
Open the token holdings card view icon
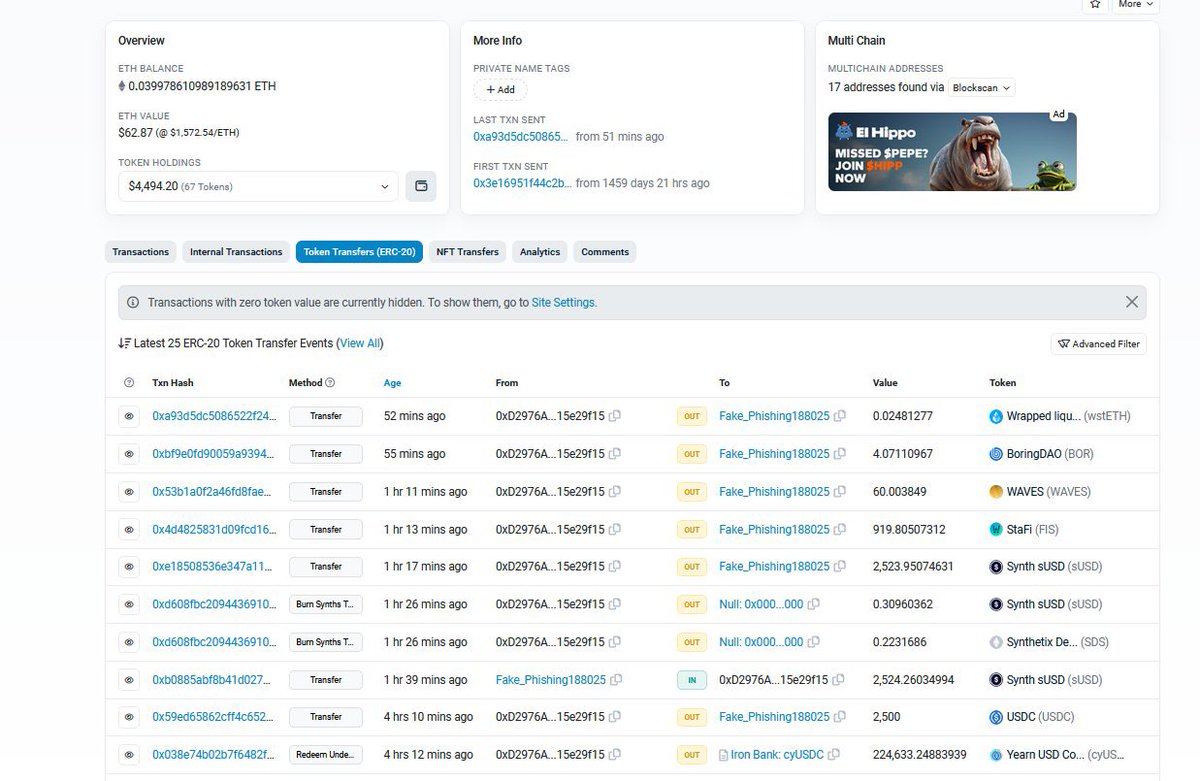[421, 186]
